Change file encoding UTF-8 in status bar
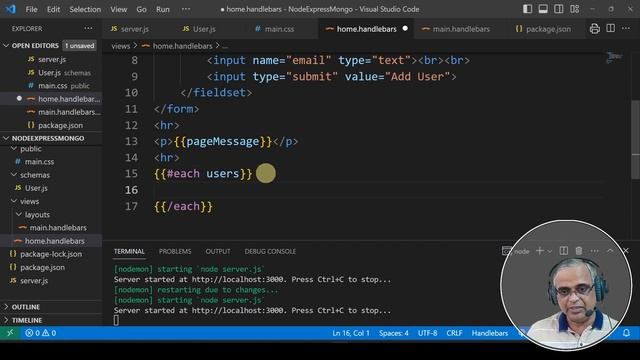This screenshot has width=640, height=360. 427,333
